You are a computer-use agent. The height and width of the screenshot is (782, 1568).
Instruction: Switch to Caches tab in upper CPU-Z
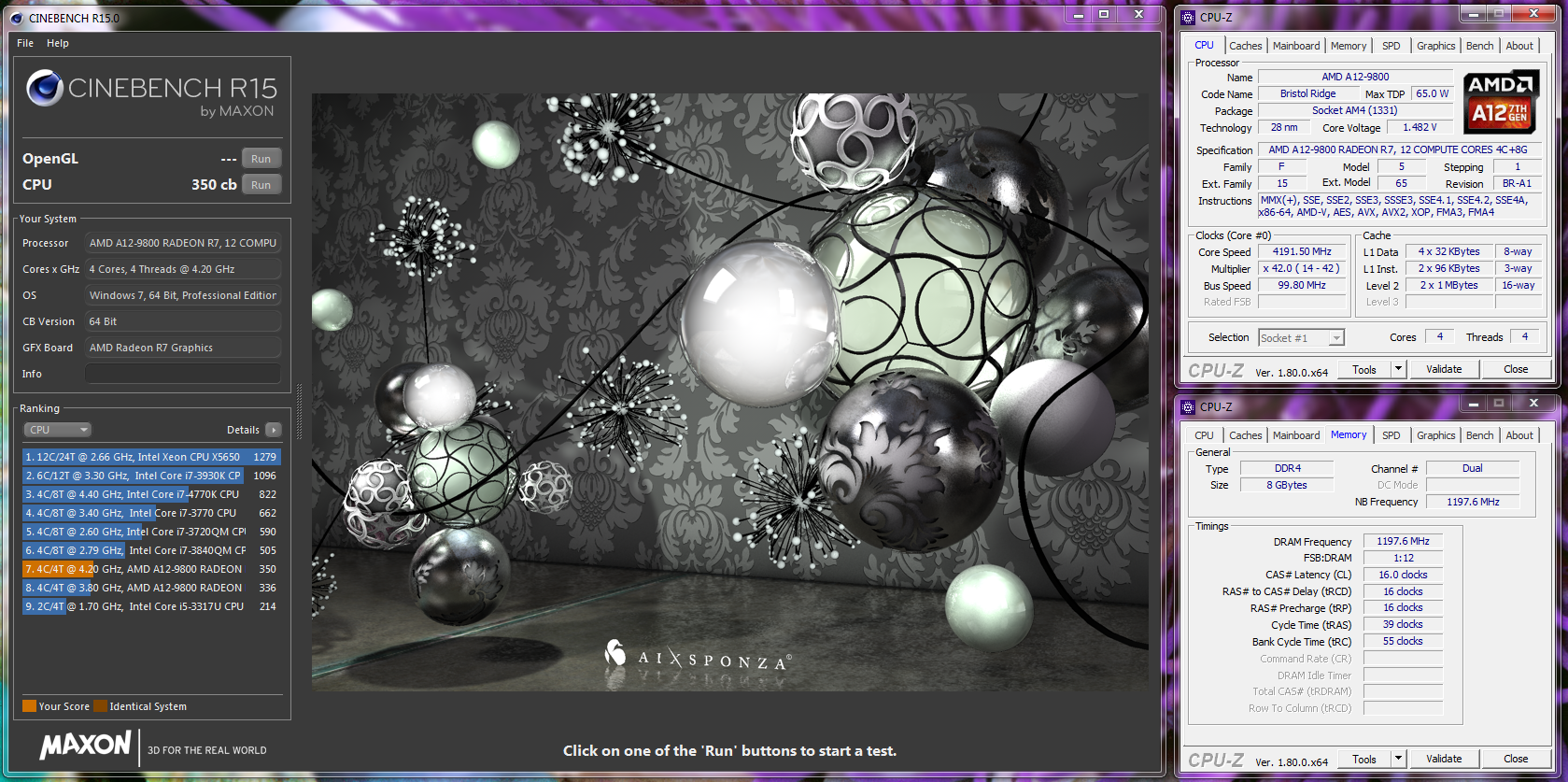[1245, 46]
